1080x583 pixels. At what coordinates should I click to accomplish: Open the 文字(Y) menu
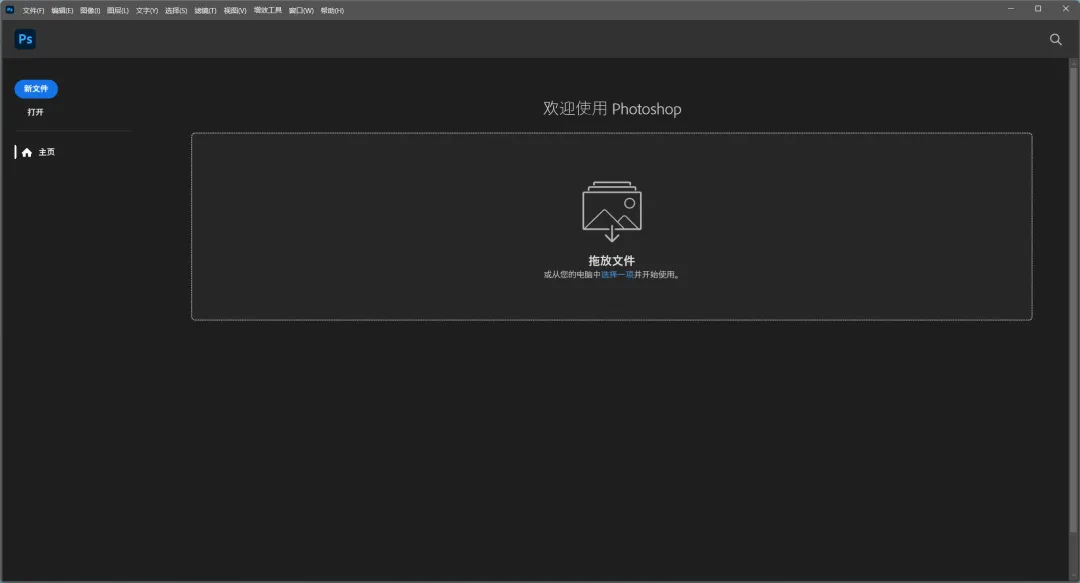click(x=147, y=10)
